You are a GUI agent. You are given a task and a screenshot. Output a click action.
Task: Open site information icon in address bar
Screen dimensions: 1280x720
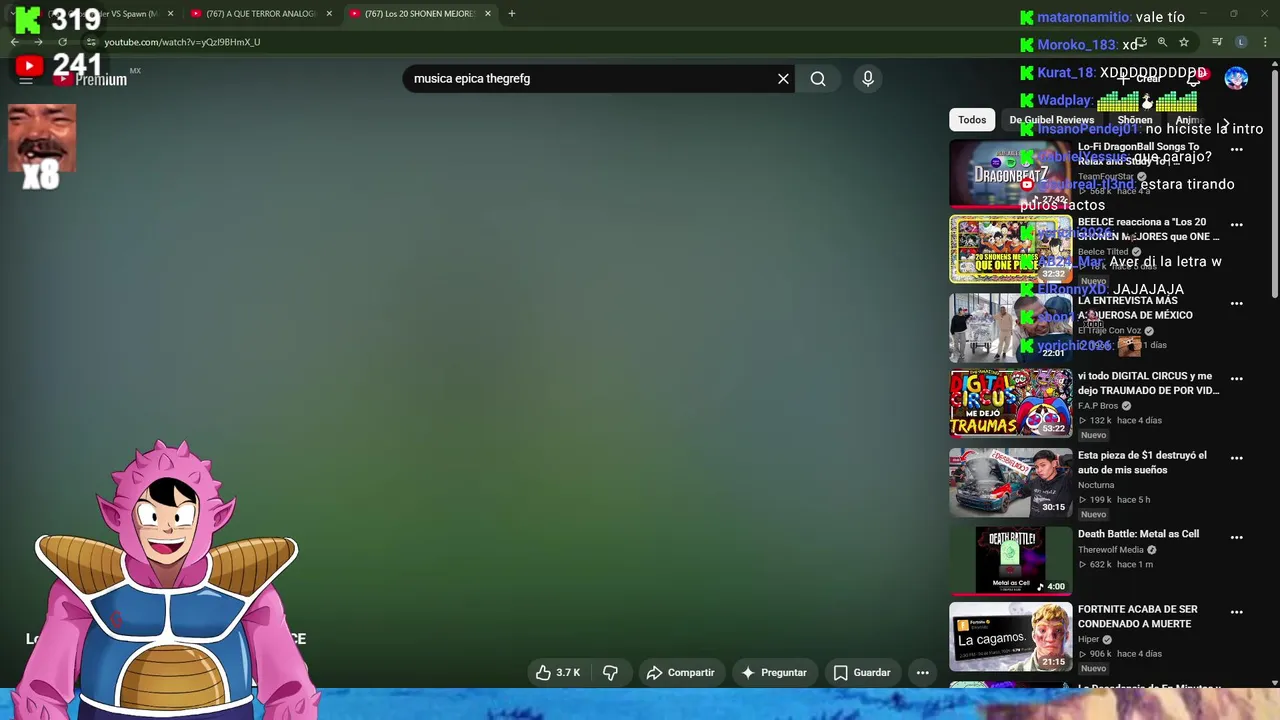click(x=91, y=42)
